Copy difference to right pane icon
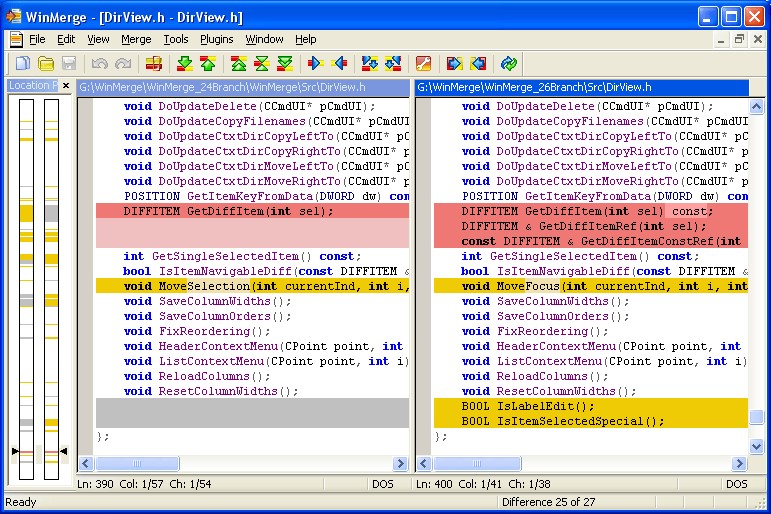The height and width of the screenshot is (514, 771). click(316, 64)
